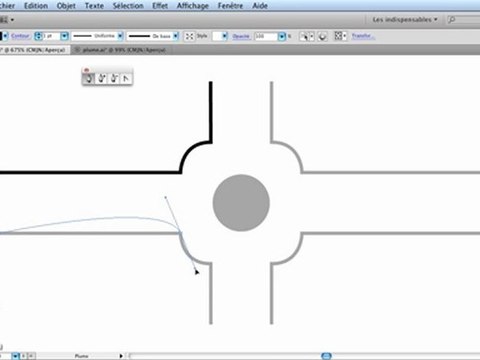
Task: Click the opacity value field
Action: (266, 36)
